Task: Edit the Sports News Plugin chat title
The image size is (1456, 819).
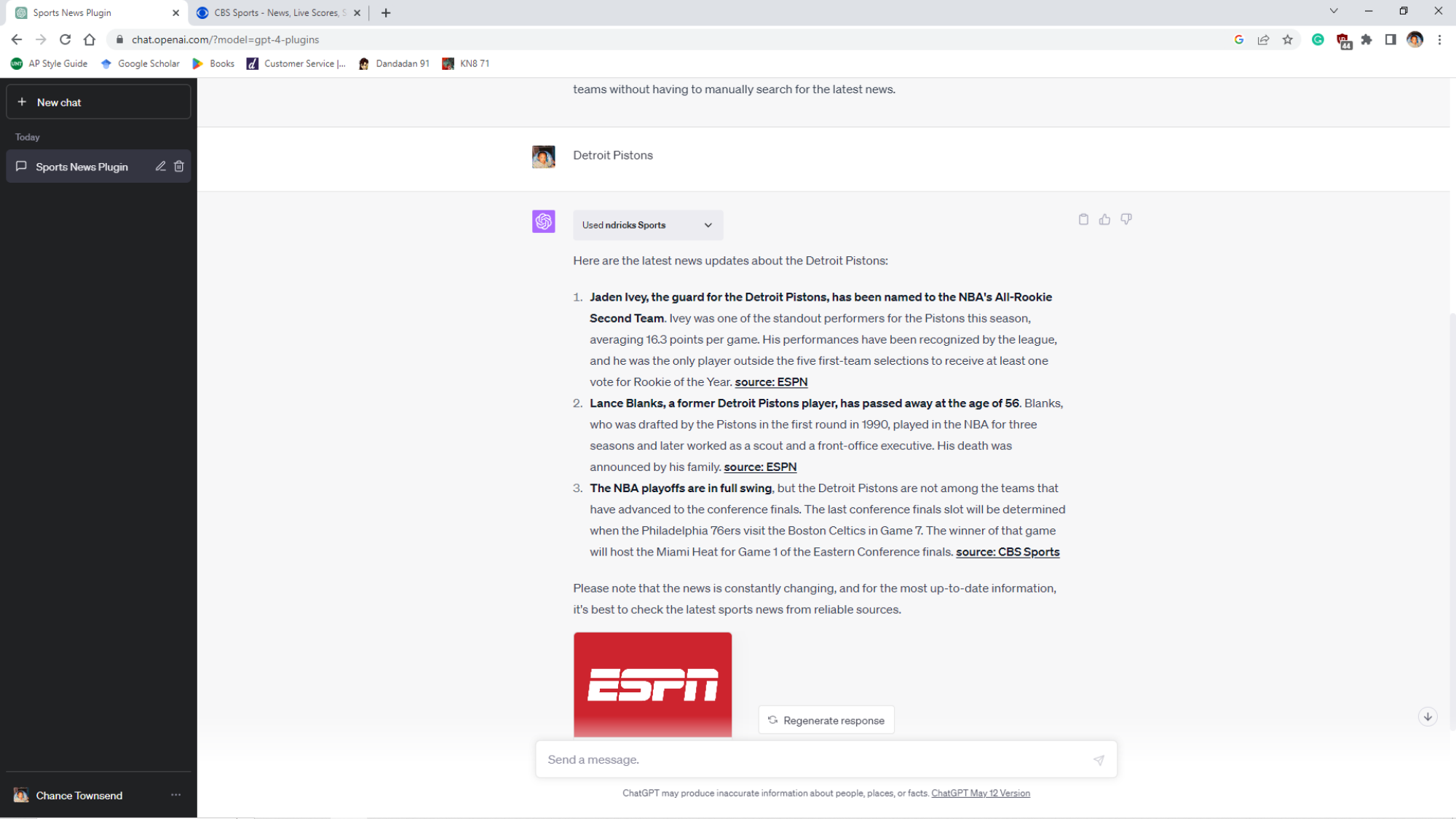Action: 160,166
